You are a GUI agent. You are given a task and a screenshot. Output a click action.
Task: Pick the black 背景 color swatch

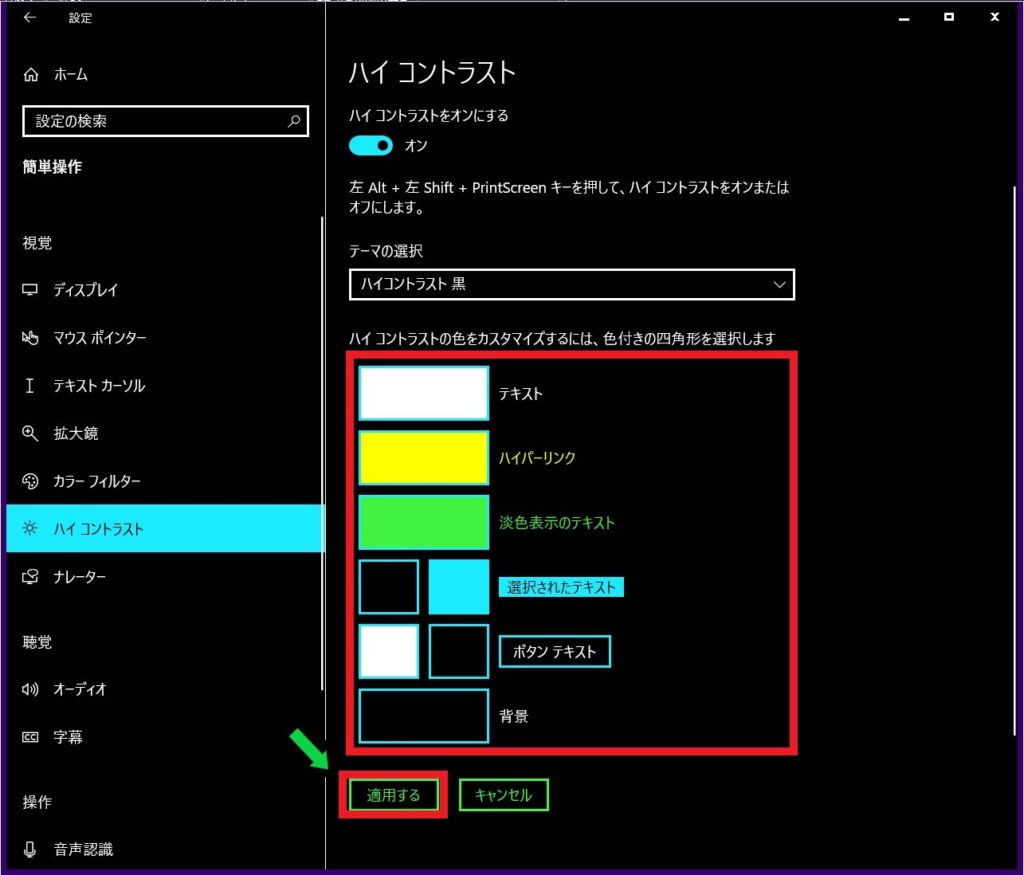(x=423, y=716)
